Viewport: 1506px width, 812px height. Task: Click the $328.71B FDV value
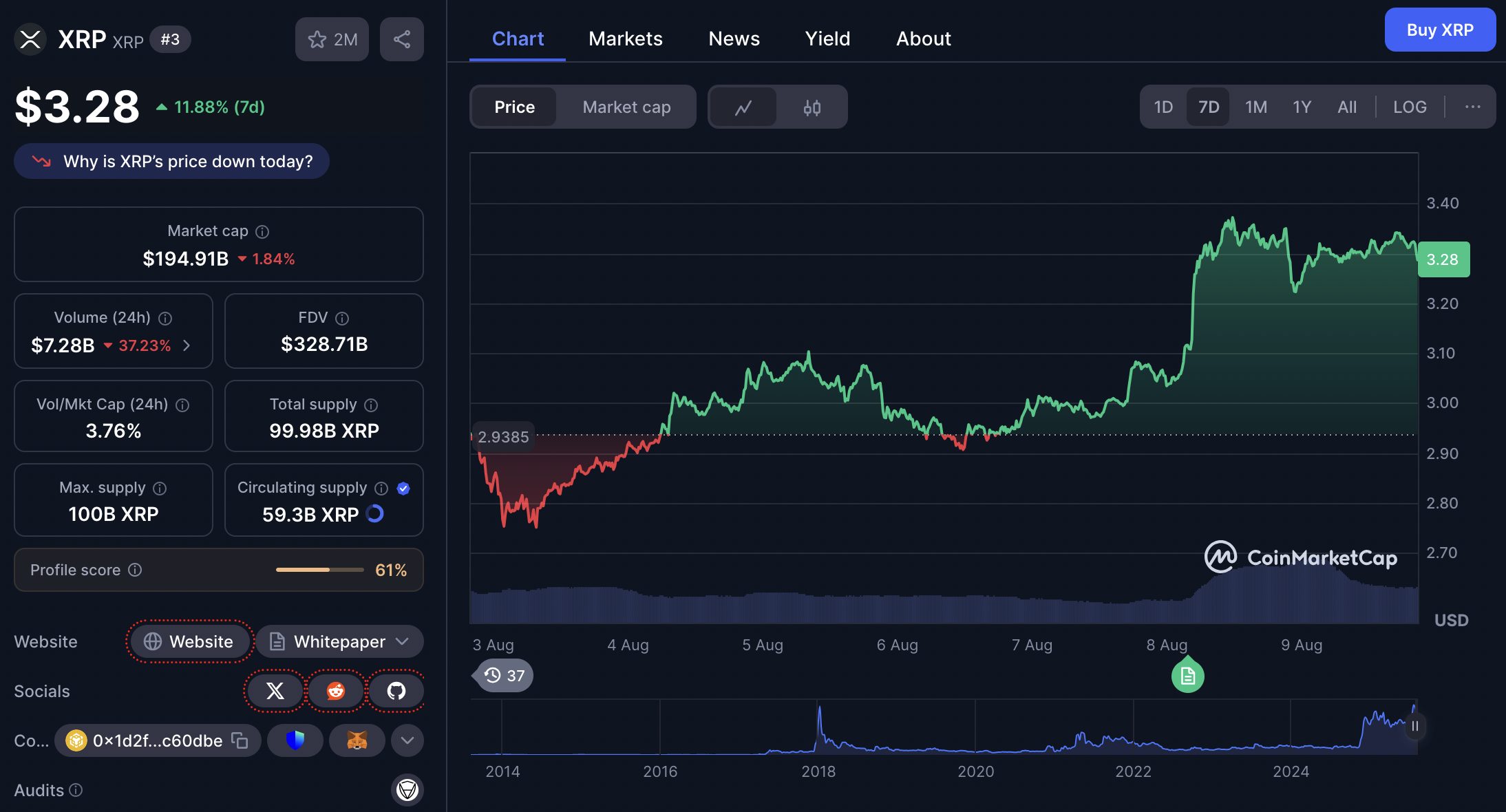[324, 344]
